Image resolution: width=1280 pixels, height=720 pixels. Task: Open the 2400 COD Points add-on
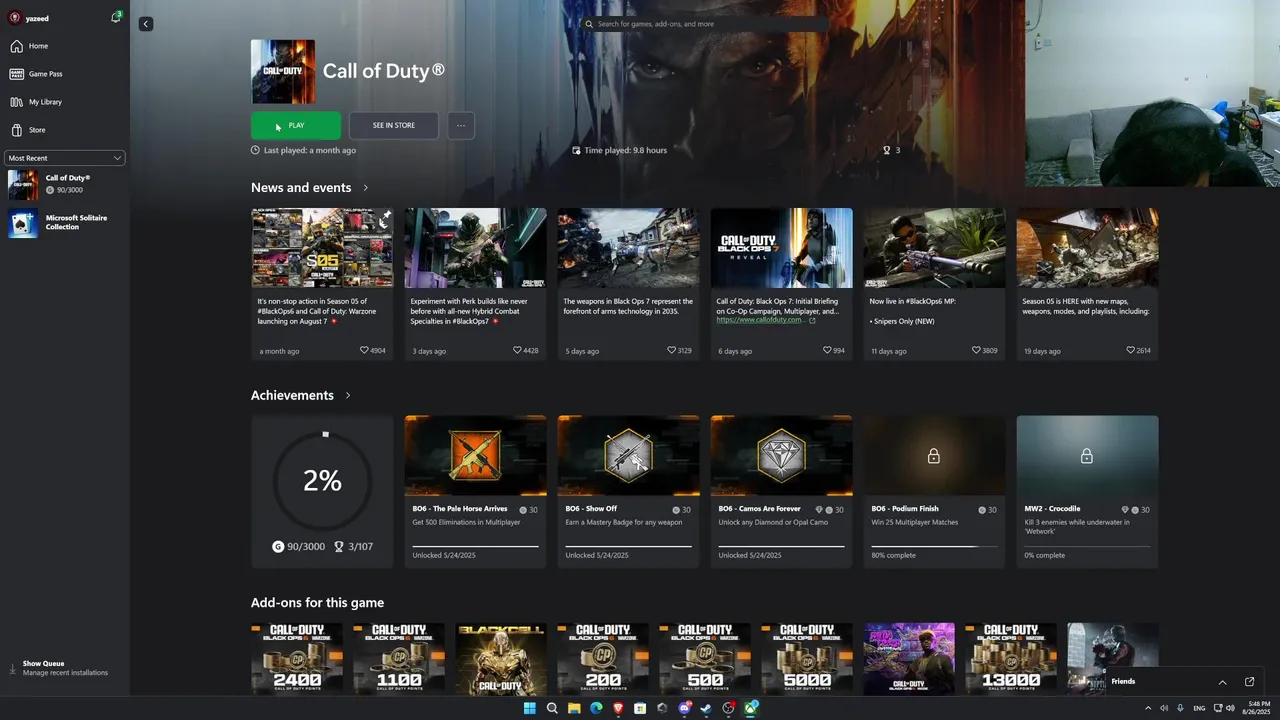[297, 659]
